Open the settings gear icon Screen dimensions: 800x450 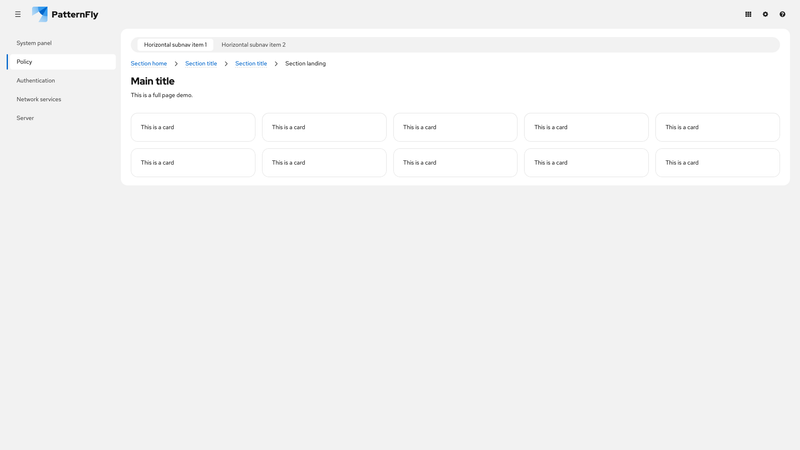(765, 14)
